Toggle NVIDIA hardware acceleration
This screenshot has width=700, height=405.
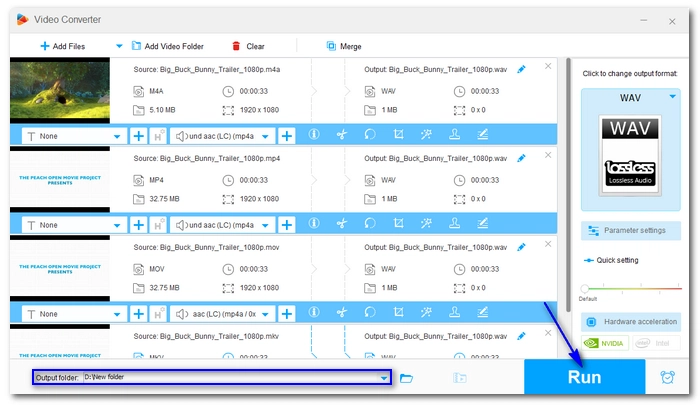point(605,343)
